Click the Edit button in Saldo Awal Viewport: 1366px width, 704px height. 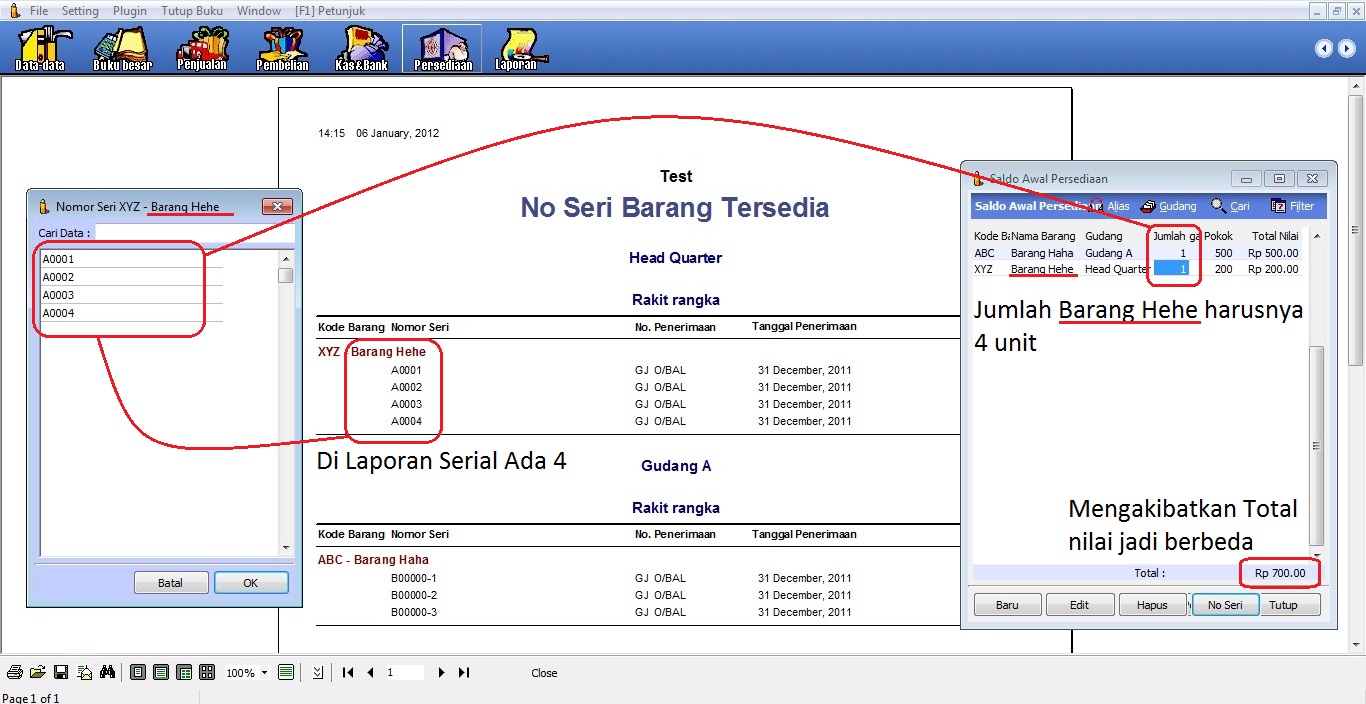pyautogui.click(x=1079, y=605)
